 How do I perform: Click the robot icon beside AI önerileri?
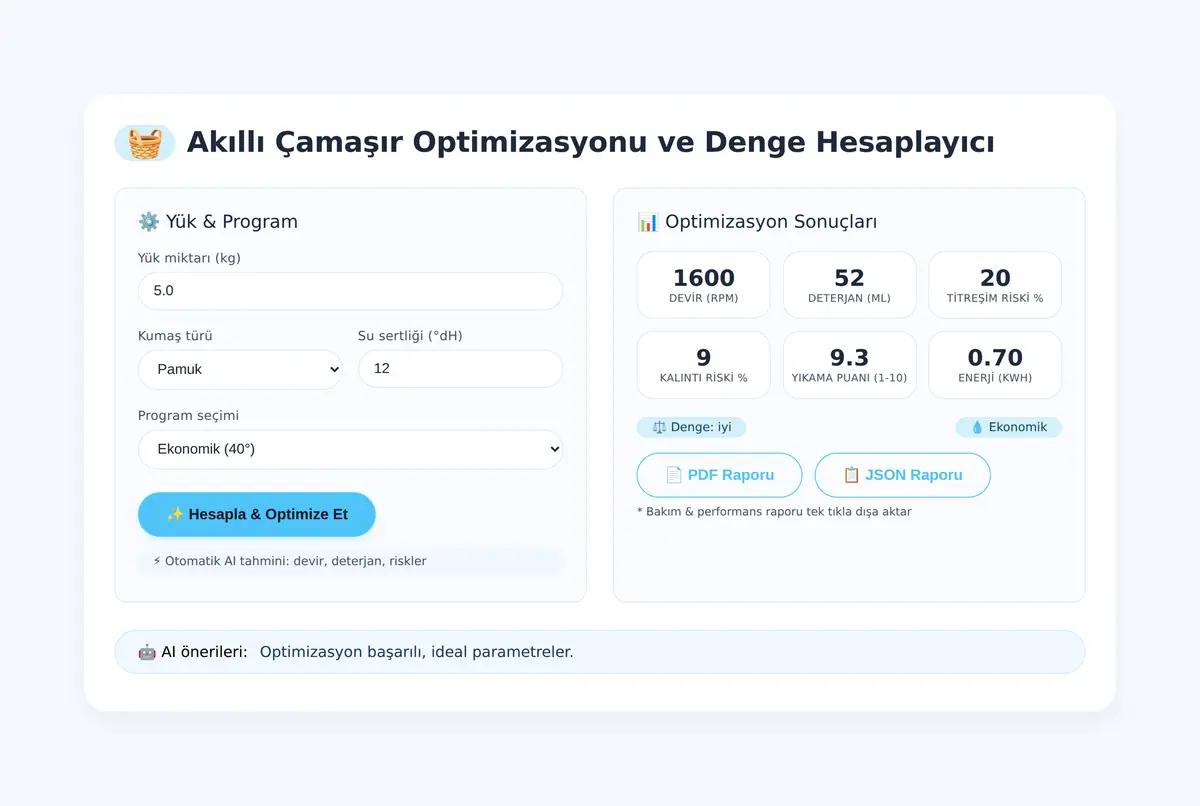coord(147,652)
